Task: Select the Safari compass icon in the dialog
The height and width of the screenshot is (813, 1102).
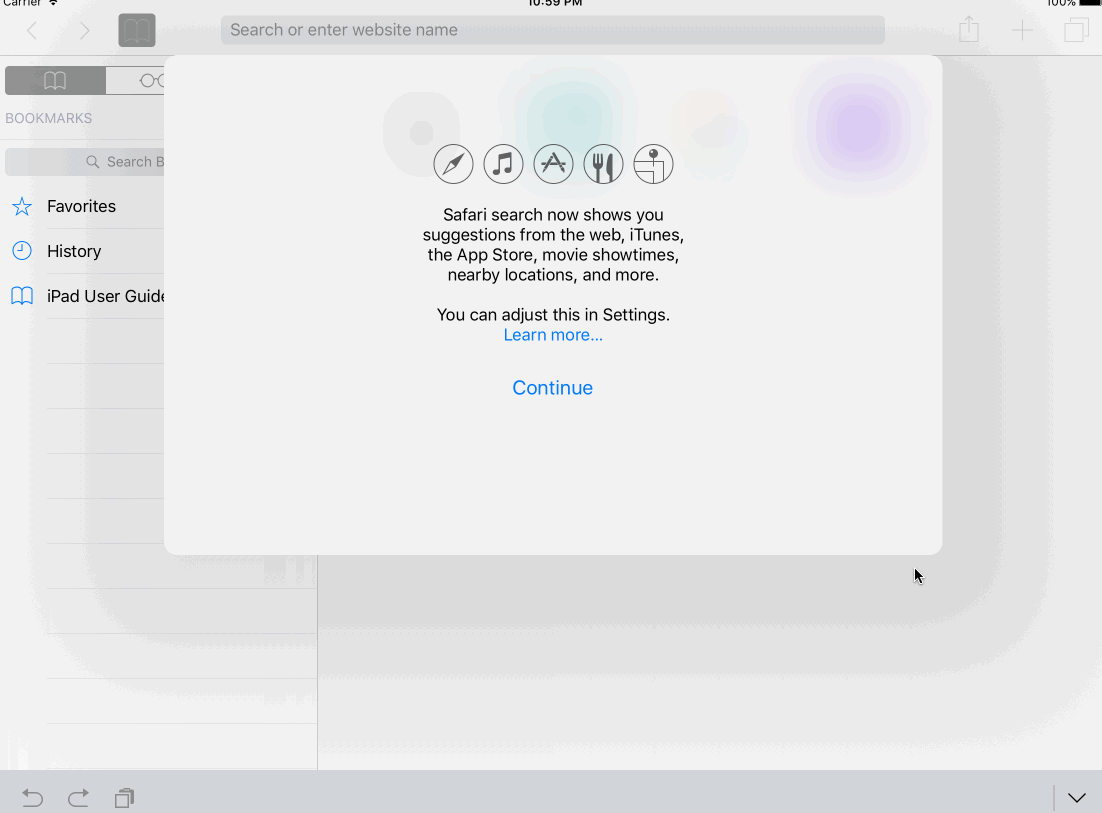Action: coord(453,164)
